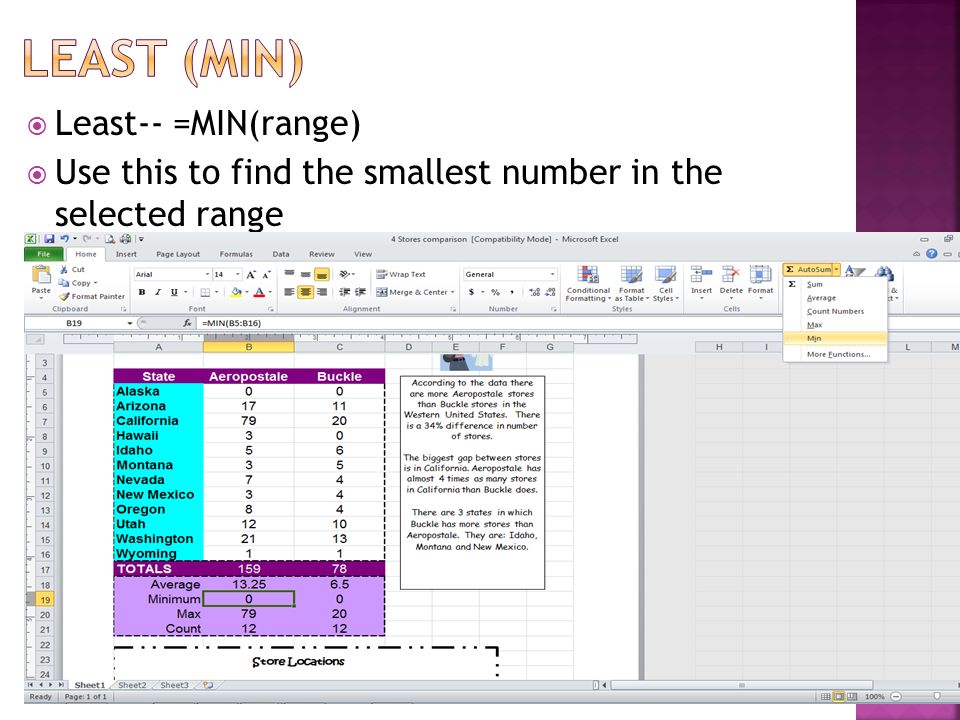Click the Cell Styles icon
960x720 pixels.
coord(666,275)
